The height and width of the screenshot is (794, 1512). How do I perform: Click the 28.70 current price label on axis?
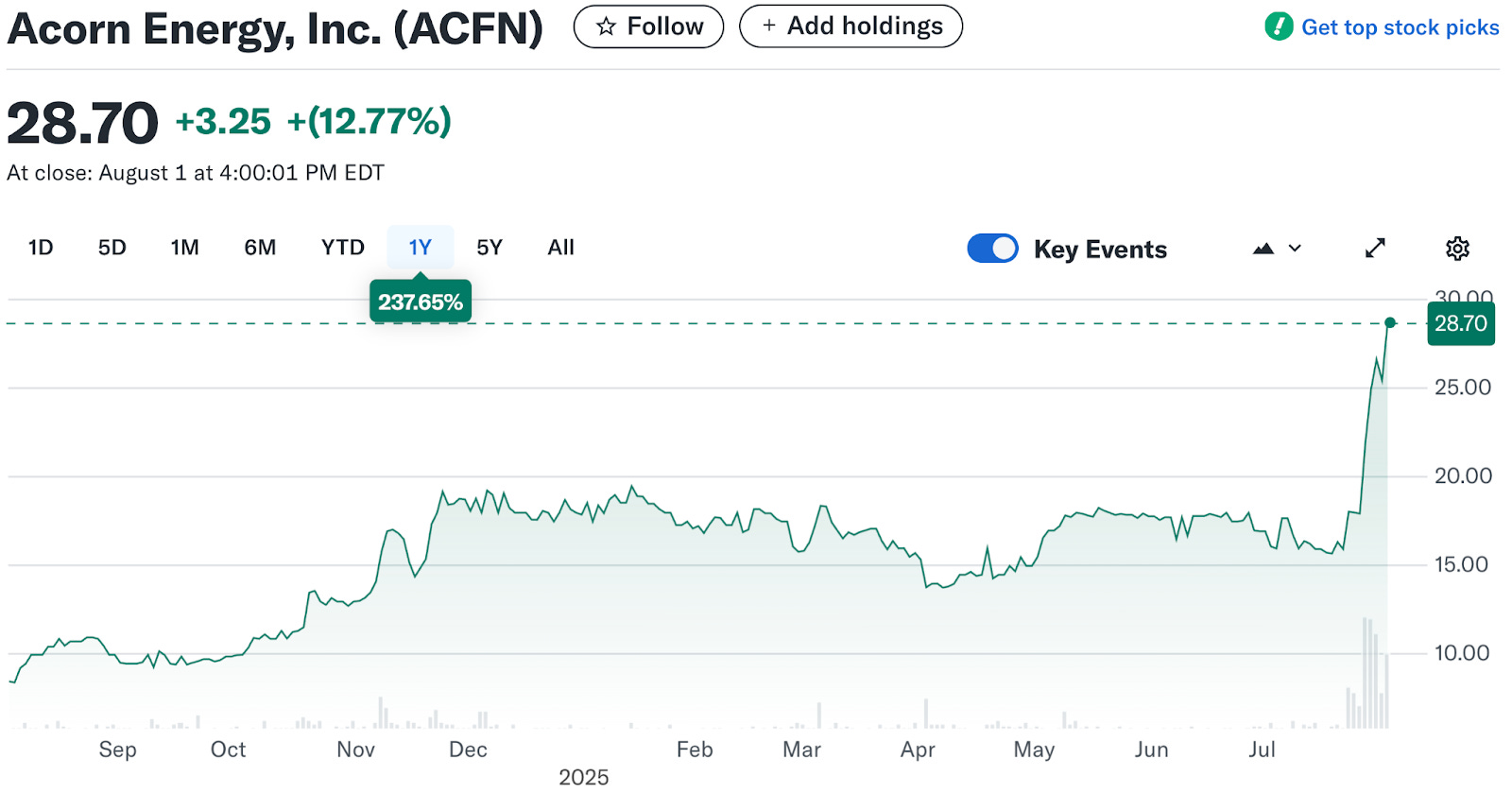click(1461, 323)
